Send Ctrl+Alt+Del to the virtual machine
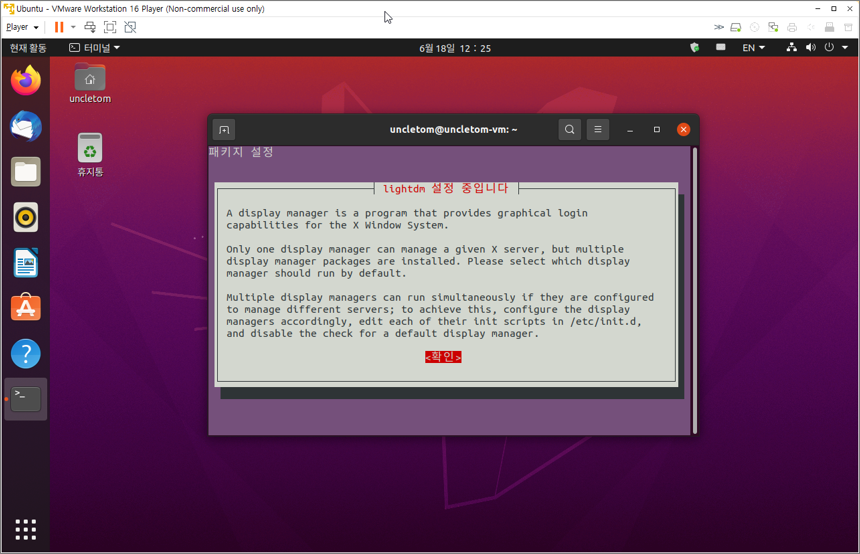Screen dimensions: 860x554 (90, 27)
